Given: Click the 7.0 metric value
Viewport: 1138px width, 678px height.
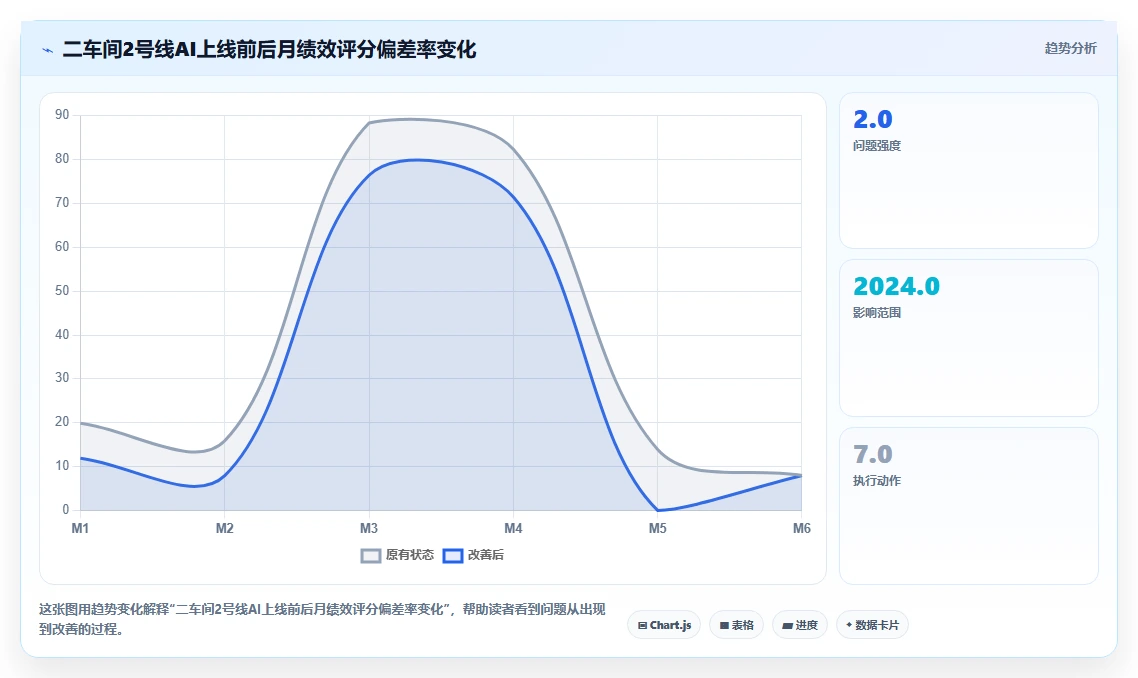Looking at the screenshot, I should coord(872,454).
